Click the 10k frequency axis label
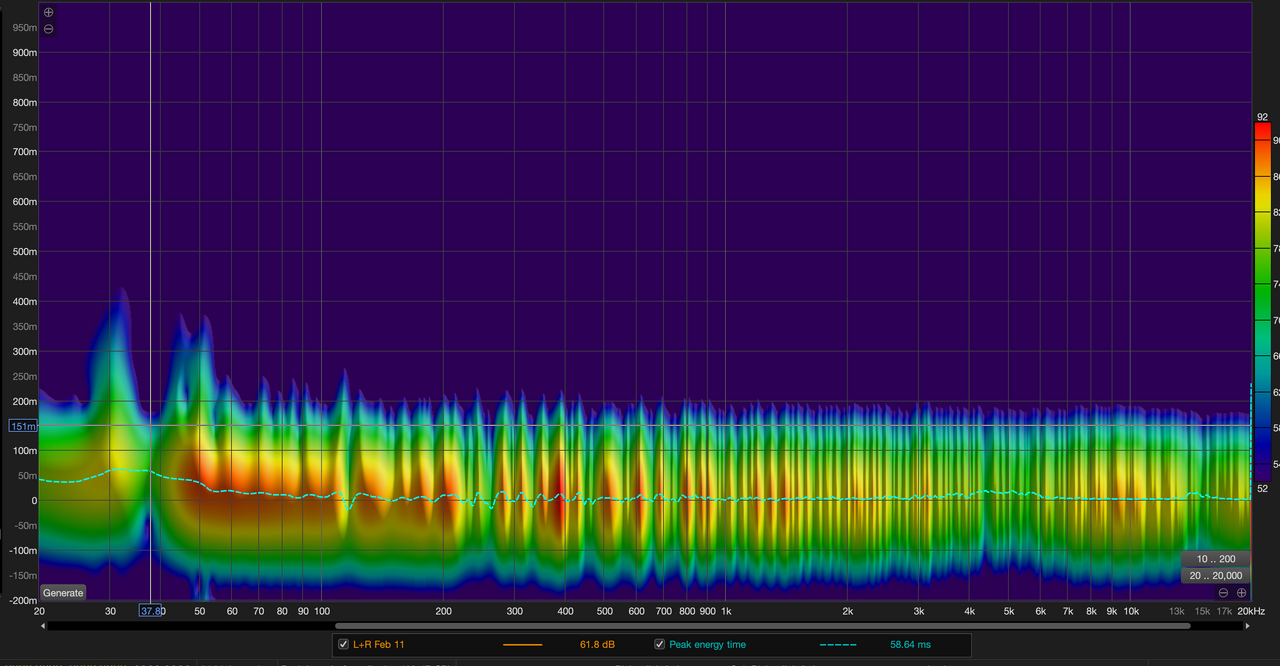The height and width of the screenshot is (666, 1280). (1131, 611)
